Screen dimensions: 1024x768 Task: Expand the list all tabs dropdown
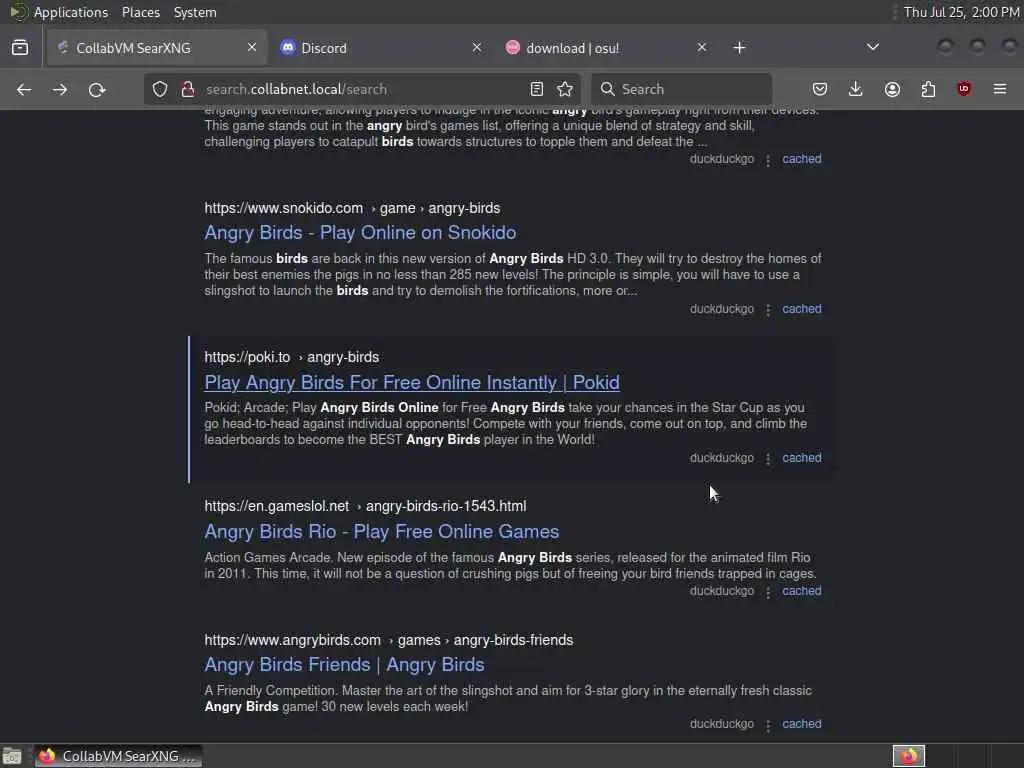click(x=872, y=47)
